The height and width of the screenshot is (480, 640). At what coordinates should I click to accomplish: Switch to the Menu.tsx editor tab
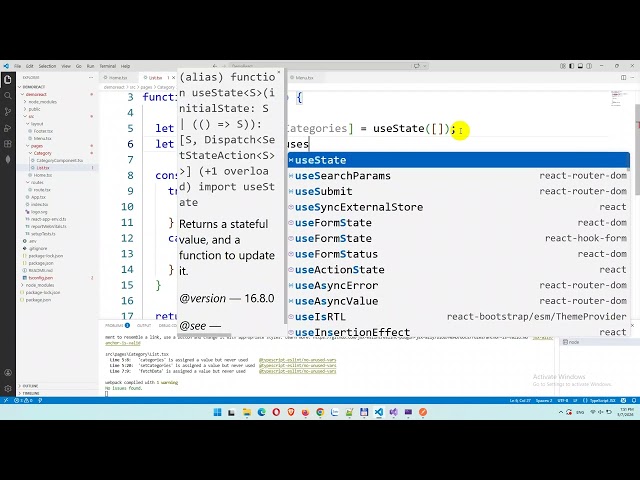pyautogui.click(x=304, y=78)
